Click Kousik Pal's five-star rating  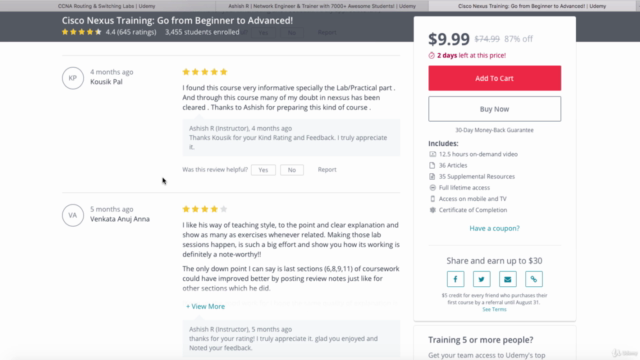(x=204, y=72)
